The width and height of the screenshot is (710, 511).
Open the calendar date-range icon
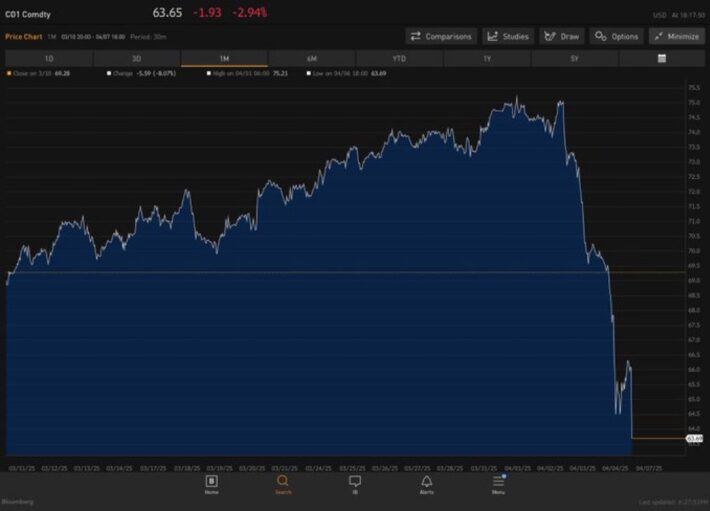[x=662, y=58]
